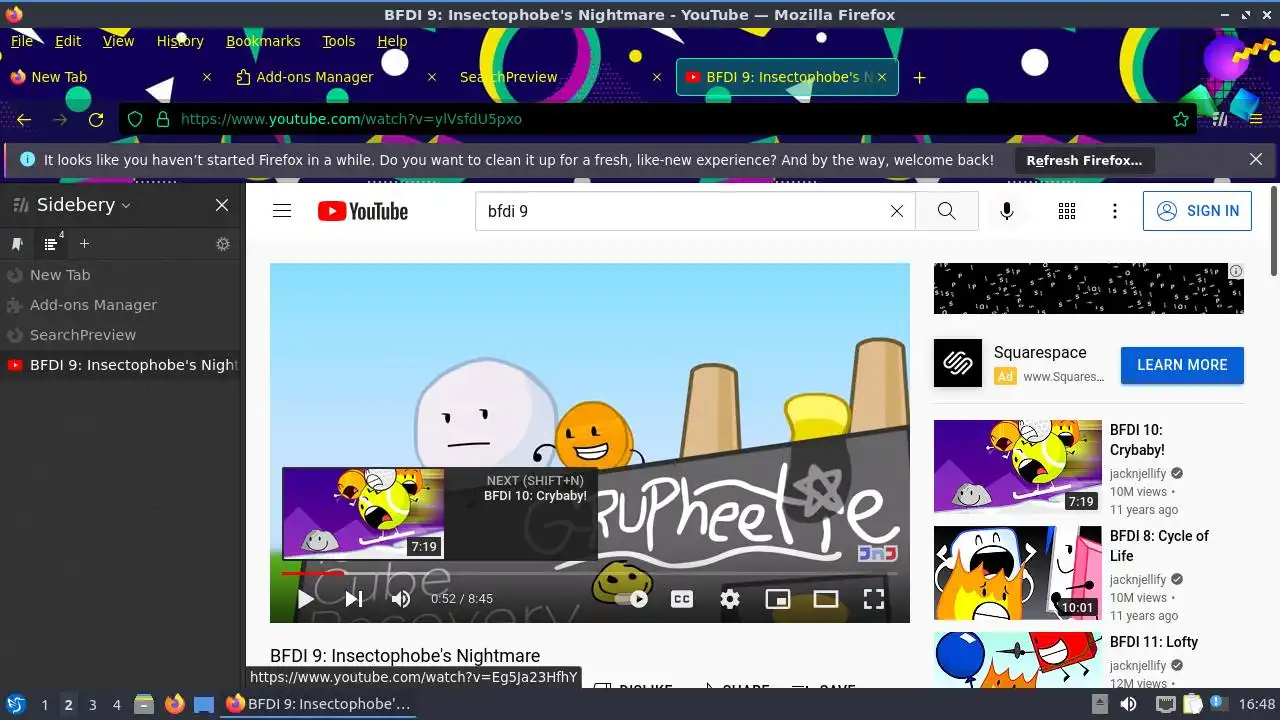
Task: Open YouTube guide hamburger menu
Action: coord(282,211)
